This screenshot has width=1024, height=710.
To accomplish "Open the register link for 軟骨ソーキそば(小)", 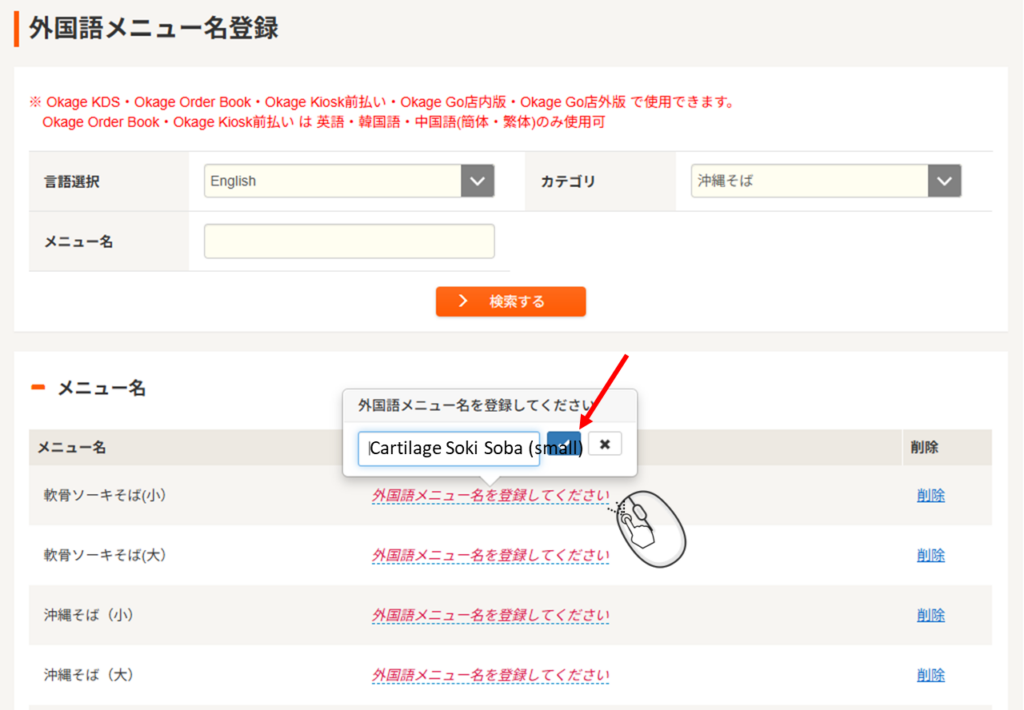I will point(490,495).
